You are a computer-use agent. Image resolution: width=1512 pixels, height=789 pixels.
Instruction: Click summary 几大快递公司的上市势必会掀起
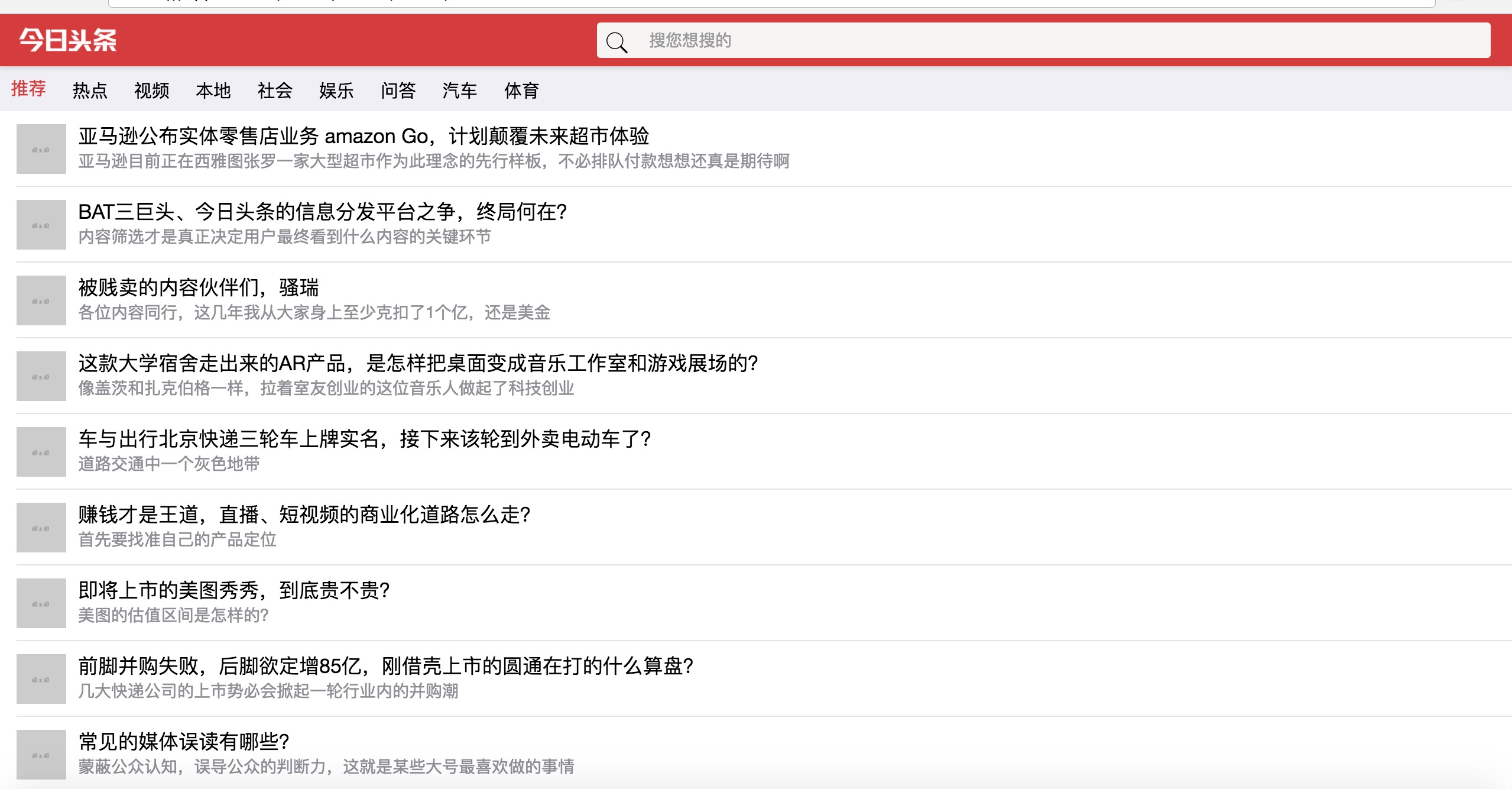click(268, 691)
